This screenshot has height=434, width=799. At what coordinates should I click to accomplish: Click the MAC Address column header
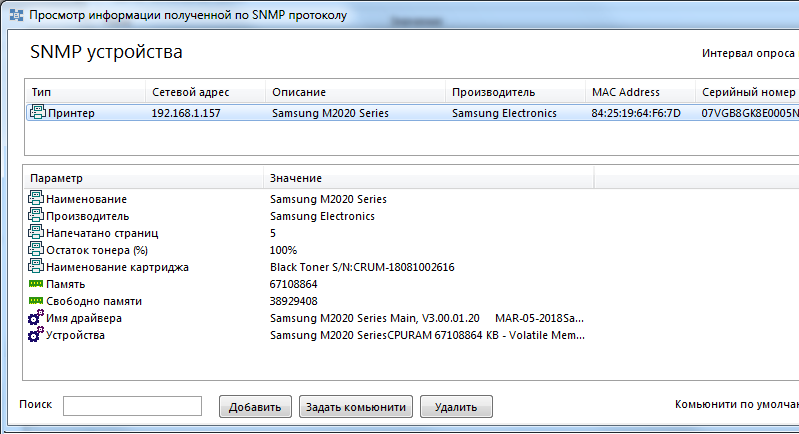click(x=641, y=92)
